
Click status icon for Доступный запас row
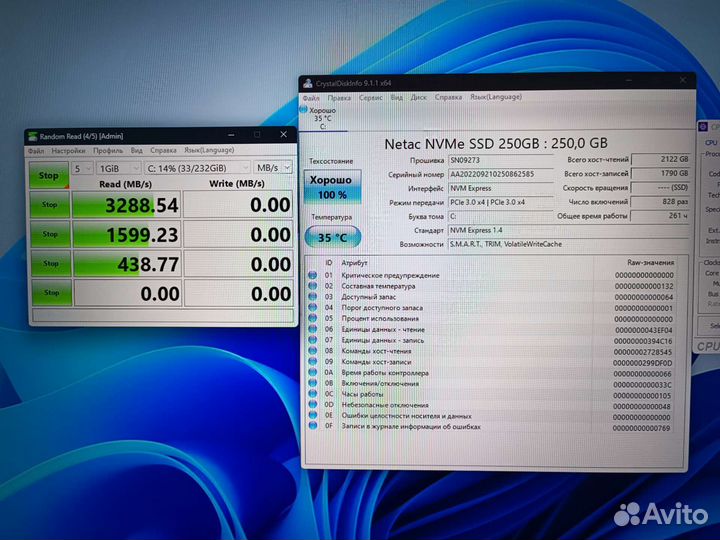pyautogui.click(x=313, y=297)
